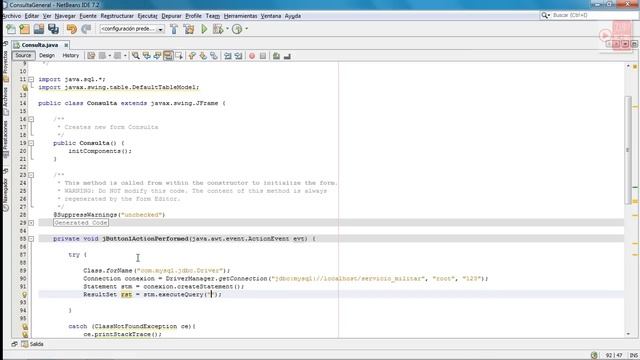This screenshot has width=640, height=360.
Task: Click the Build Project hammer icon
Action: pyautogui.click(x=174, y=29)
